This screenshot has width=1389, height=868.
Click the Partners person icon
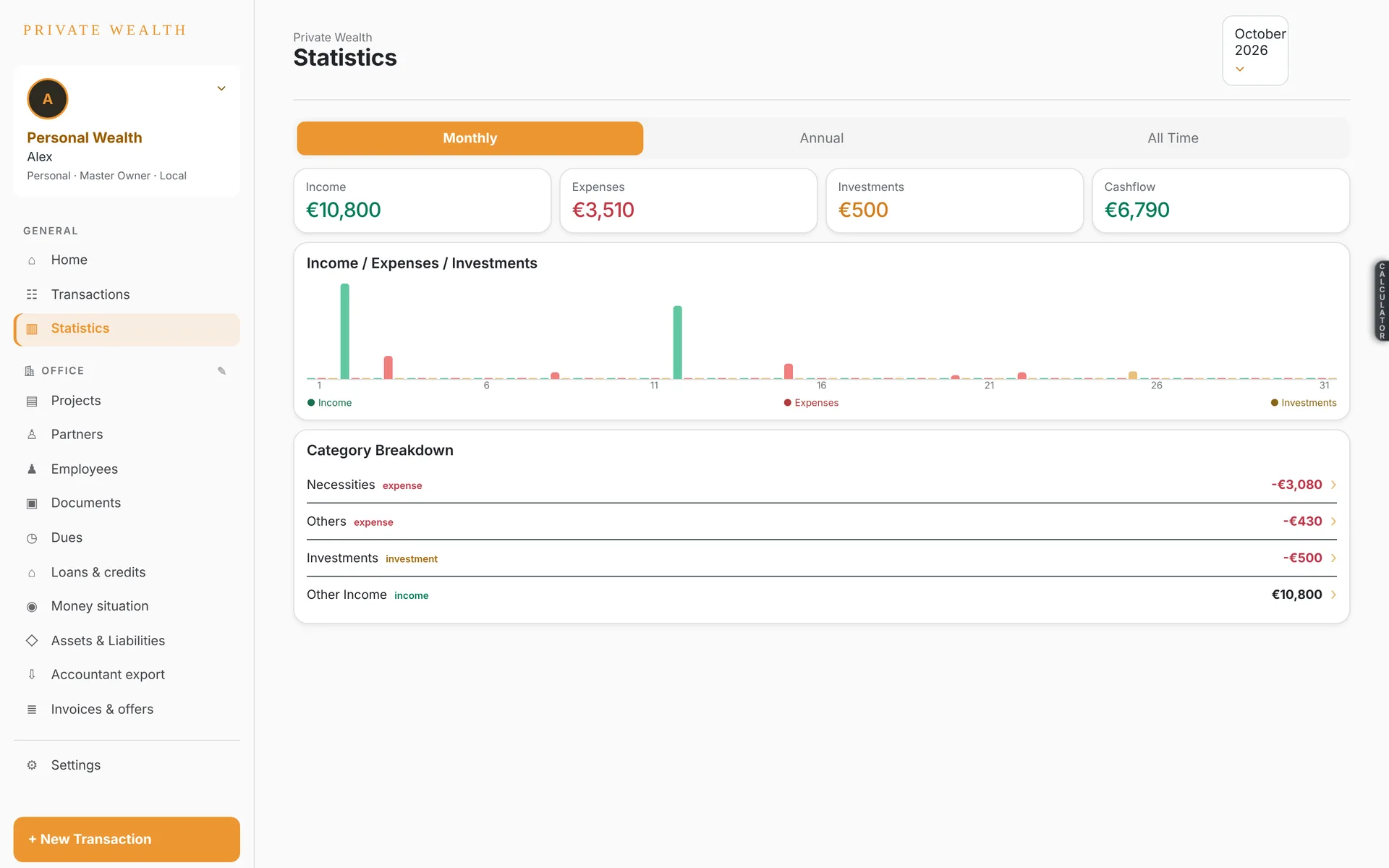[x=32, y=435]
